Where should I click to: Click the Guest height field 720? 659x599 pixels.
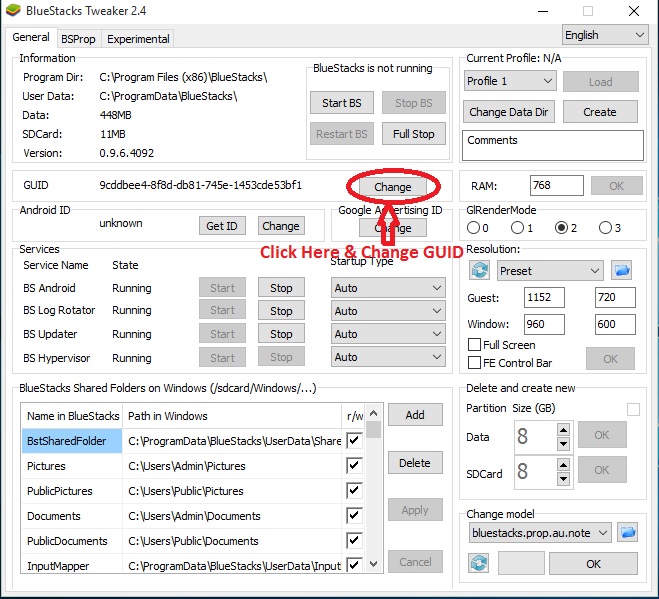(x=615, y=298)
